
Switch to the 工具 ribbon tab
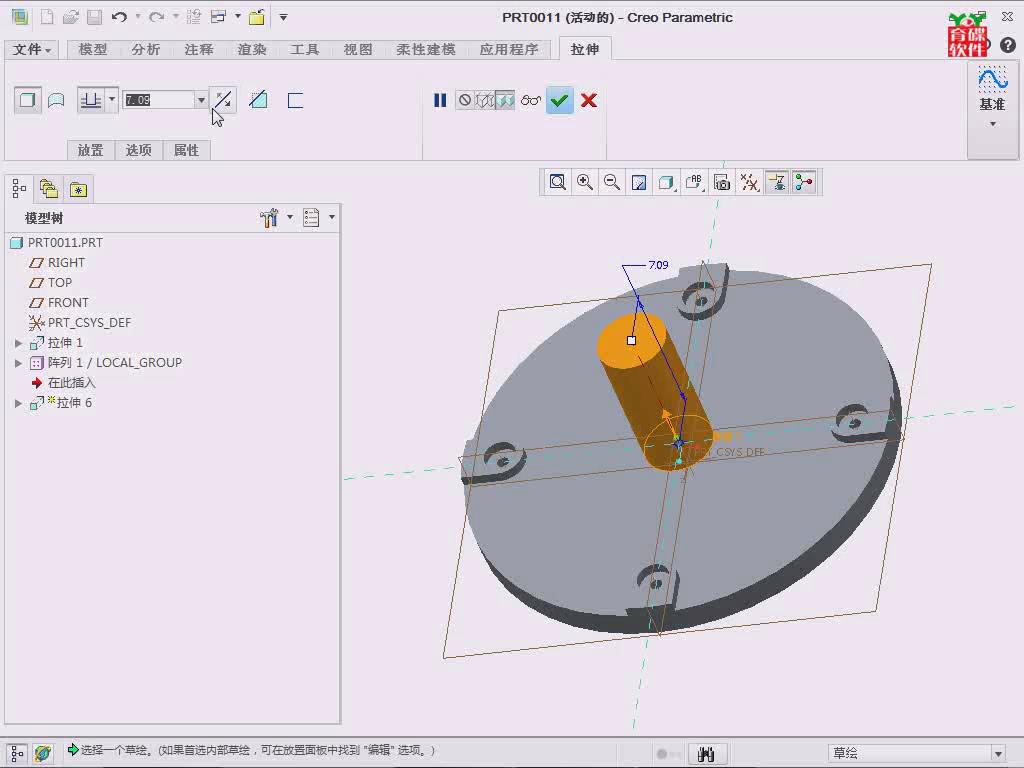point(304,50)
